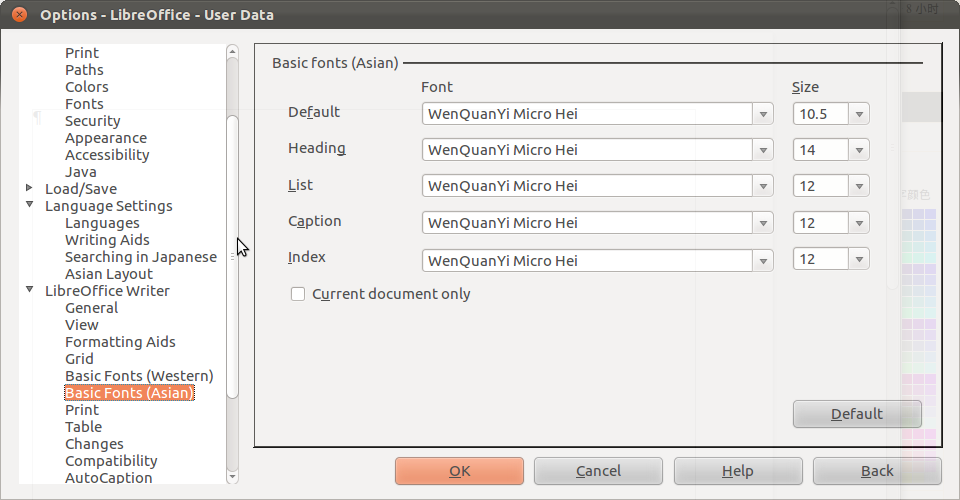
Task: Open the Caption size dropdown arrow
Action: [x=859, y=223]
